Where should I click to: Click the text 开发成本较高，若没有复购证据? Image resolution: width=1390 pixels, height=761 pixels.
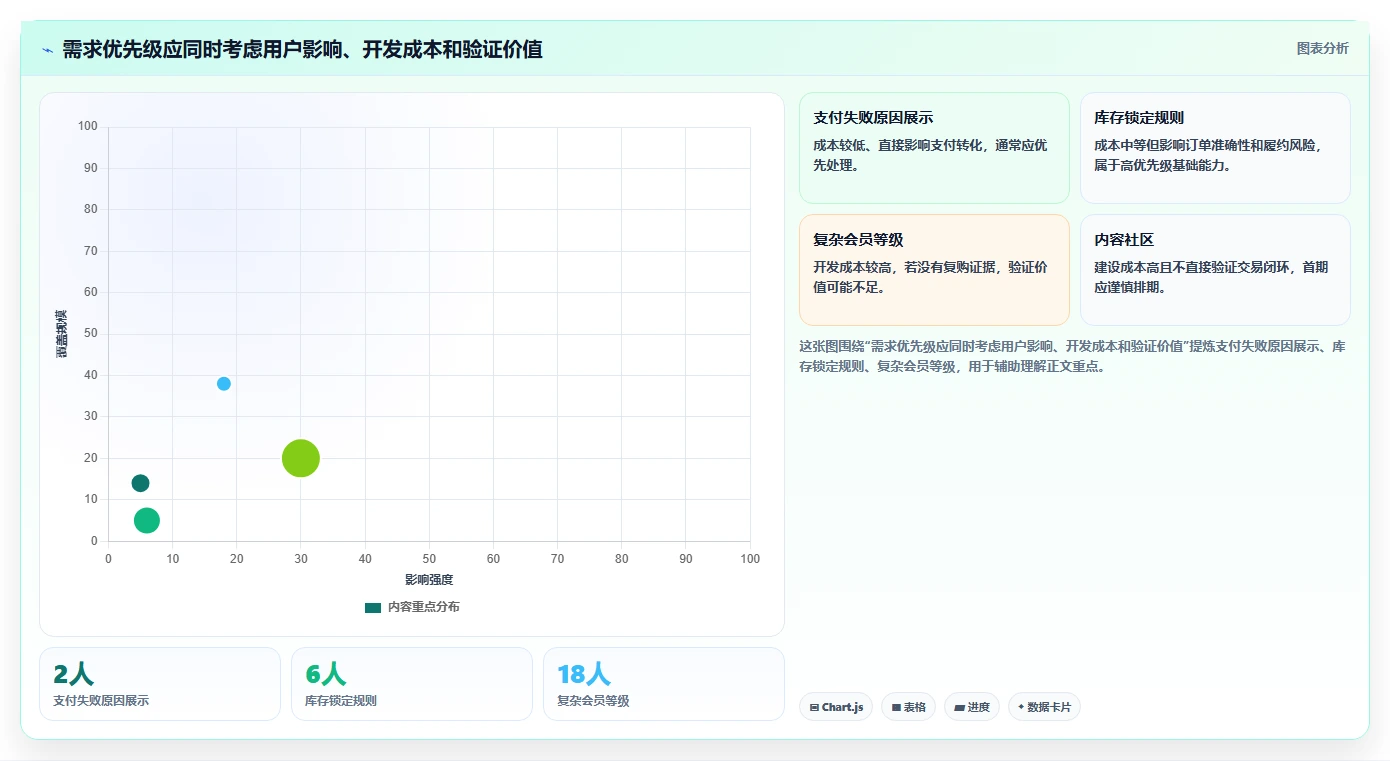(904, 267)
